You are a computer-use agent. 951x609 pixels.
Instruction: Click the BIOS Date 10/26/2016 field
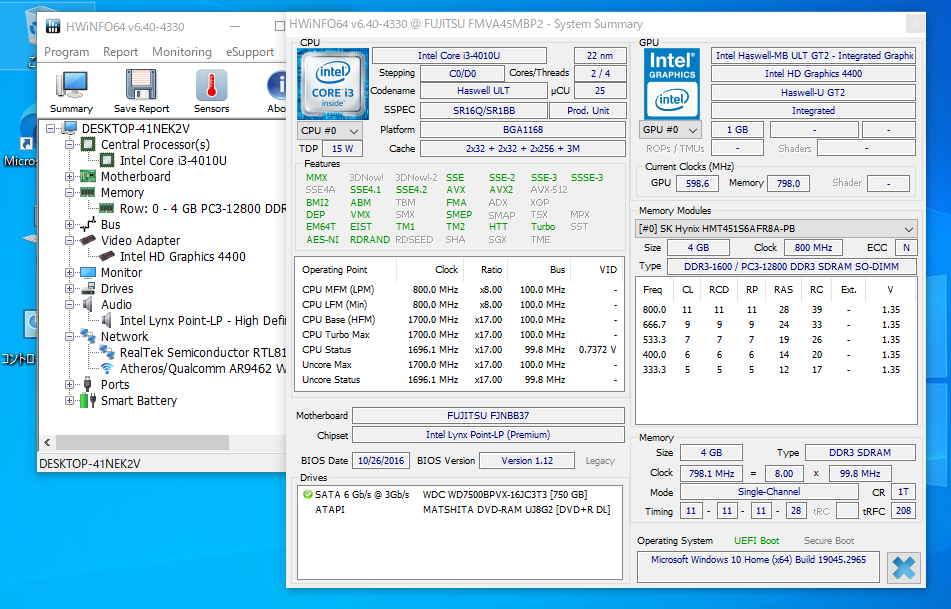tap(381, 460)
